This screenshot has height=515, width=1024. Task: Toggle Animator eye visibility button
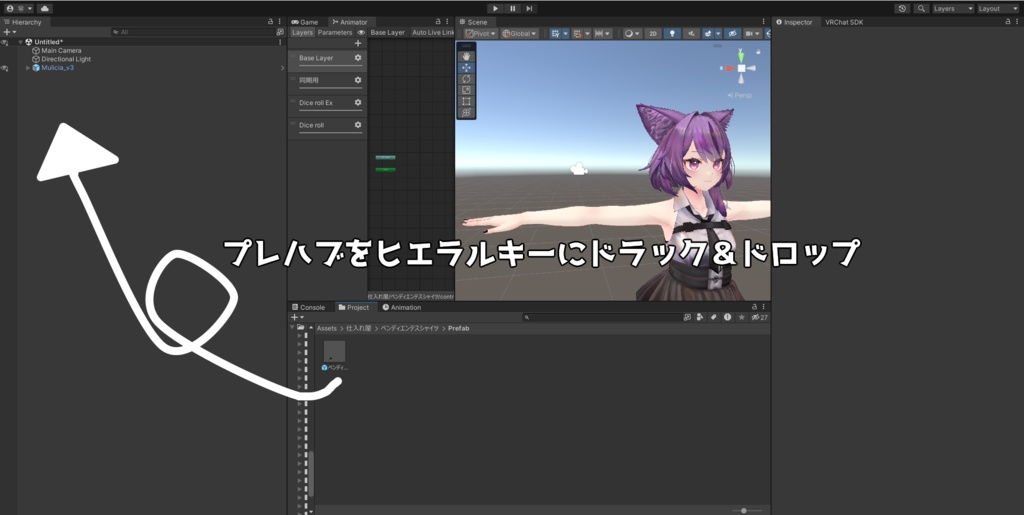(x=361, y=32)
